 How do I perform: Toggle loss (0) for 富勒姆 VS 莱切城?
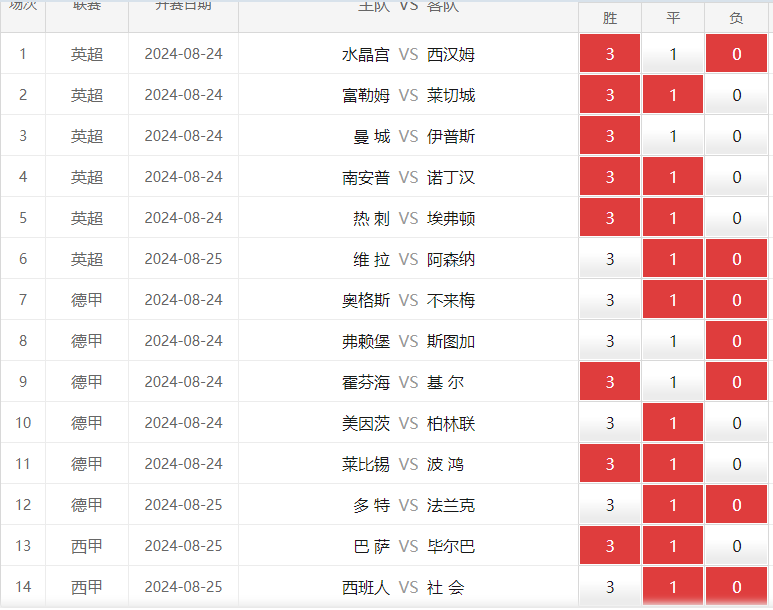(x=737, y=94)
